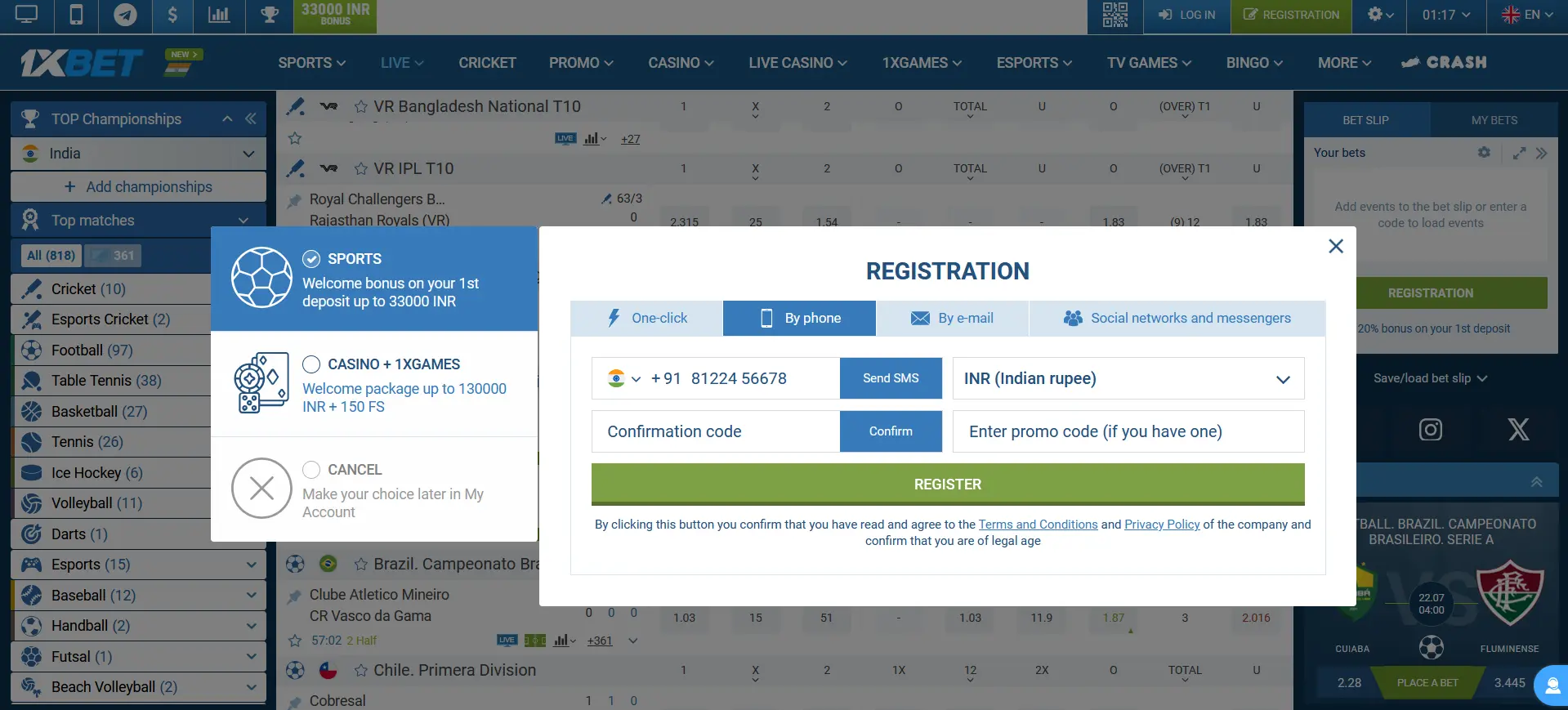Click the 33000 INR BONUS banner

[335, 15]
